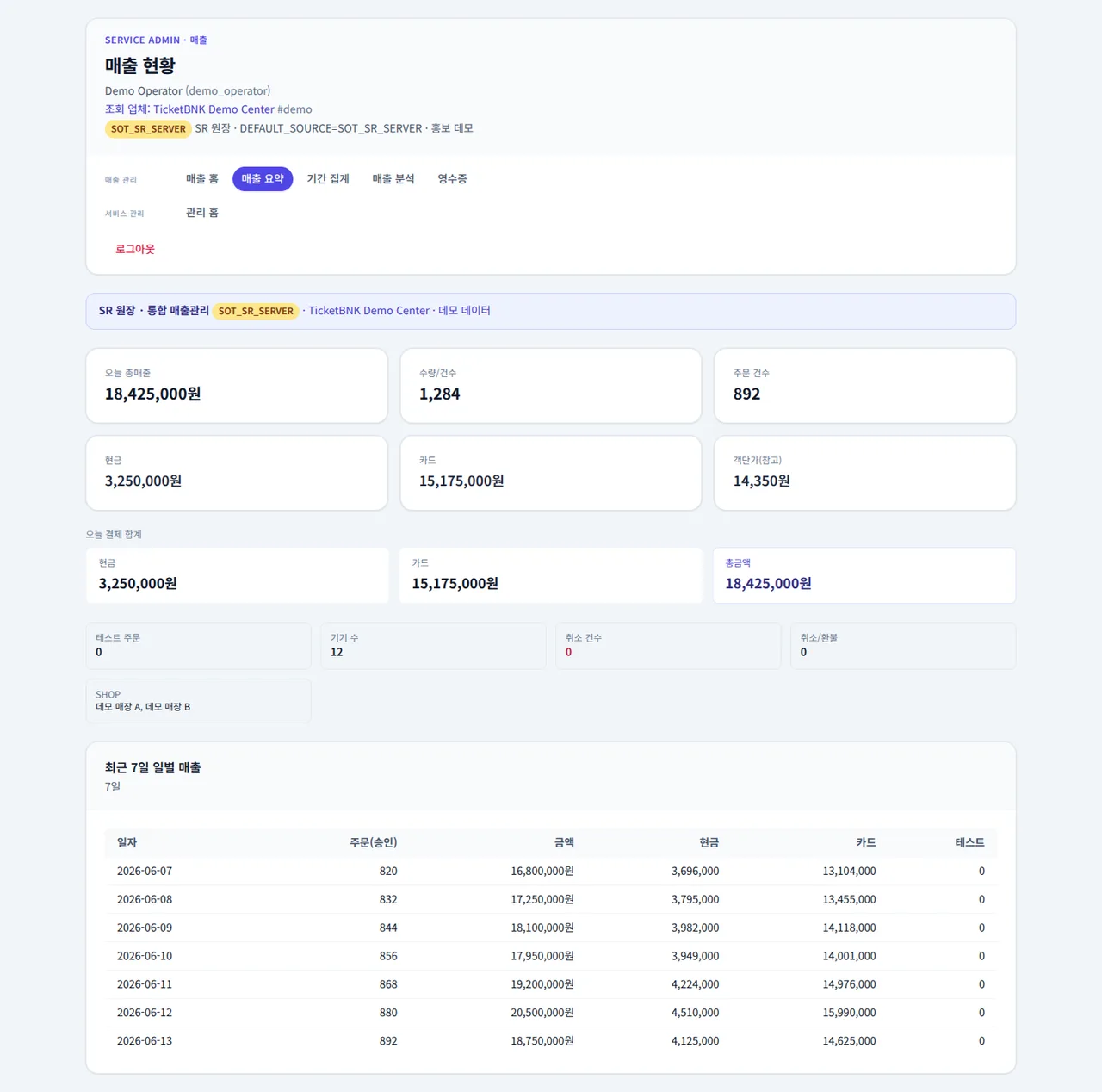
Task: Click the 기기 수 box showing 12
Action: (433, 646)
